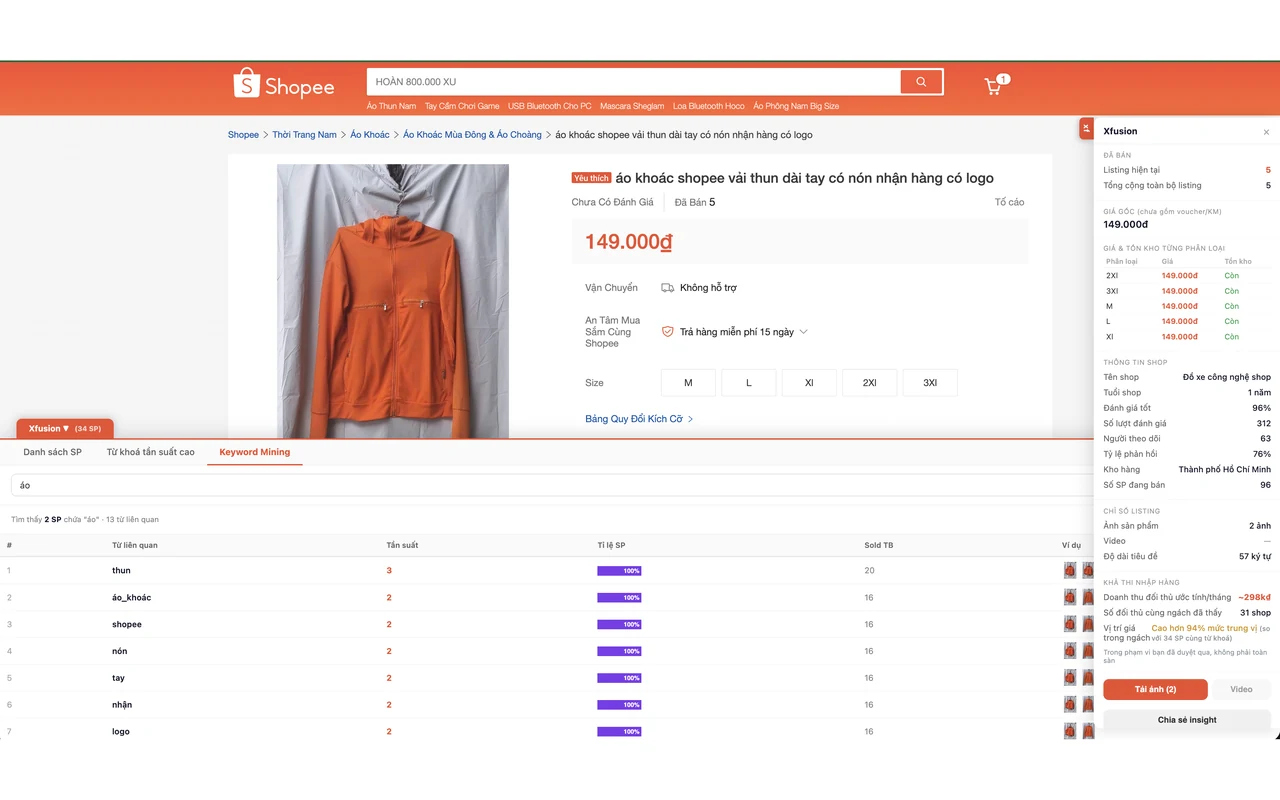
Task: Open the Bảng Quy Đổi Kích Cỡ link
Action: (x=639, y=419)
